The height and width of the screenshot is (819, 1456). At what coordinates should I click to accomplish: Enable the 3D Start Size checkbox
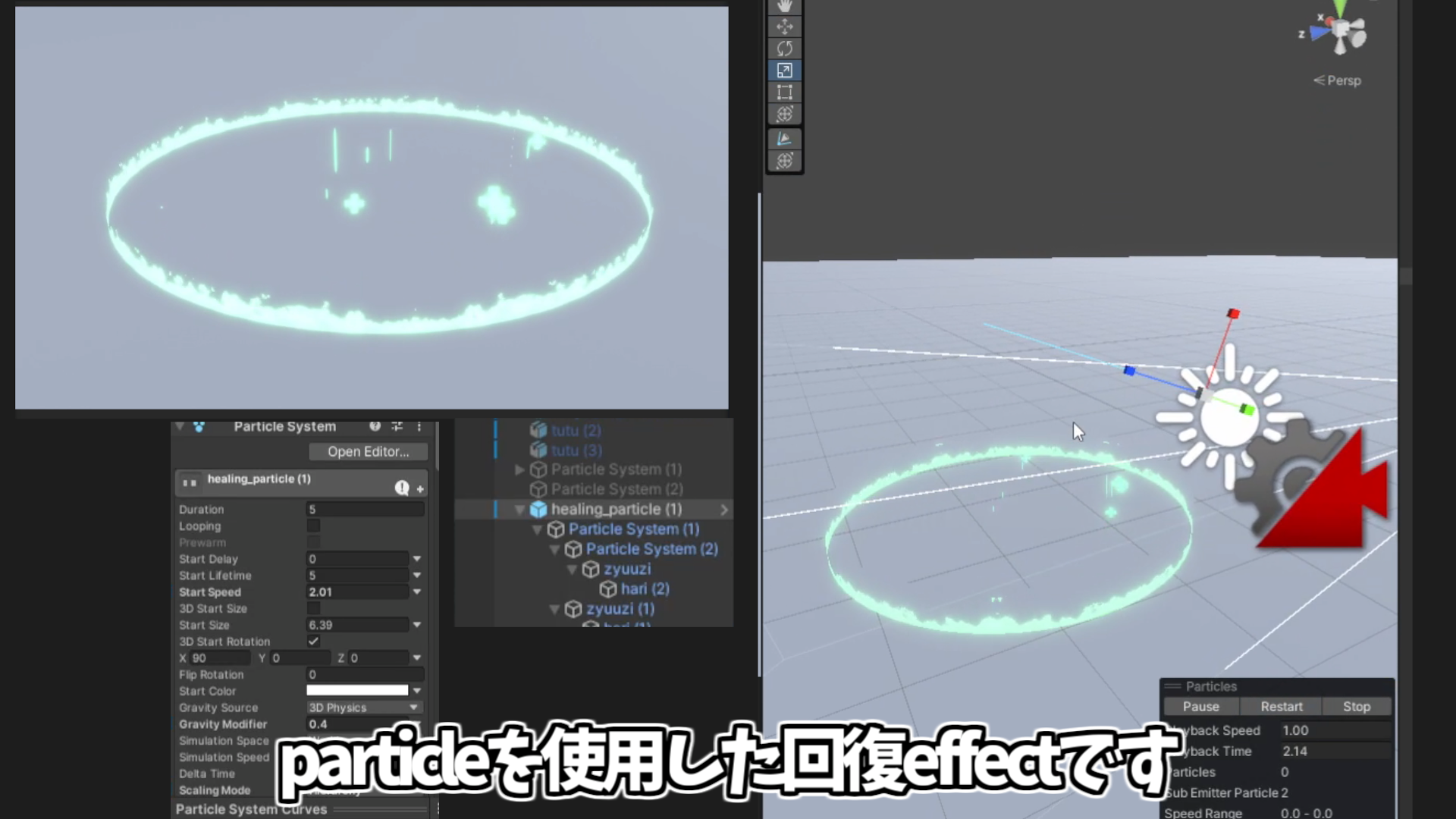coord(313,608)
